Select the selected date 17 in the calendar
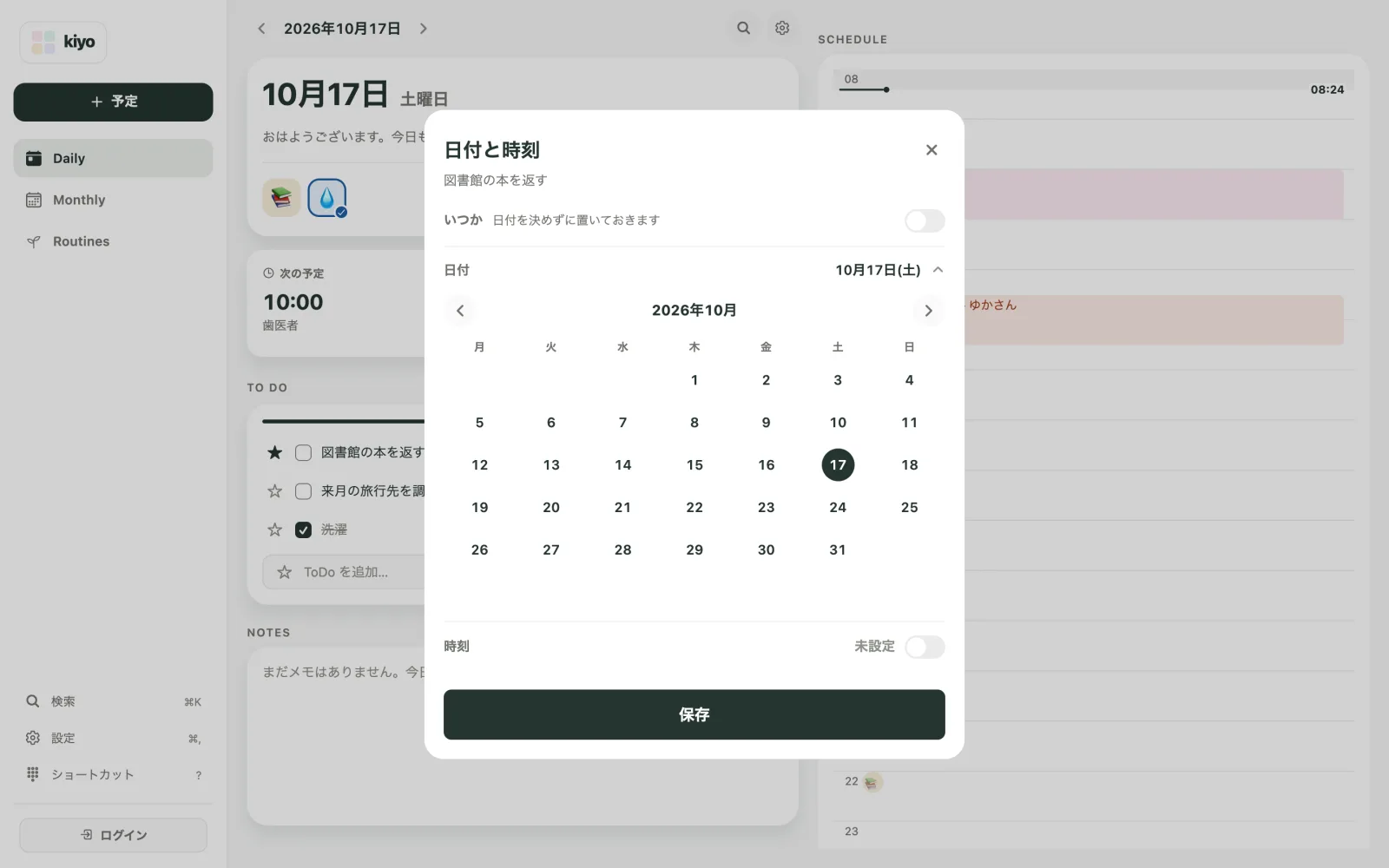1389x868 pixels. coord(838,465)
